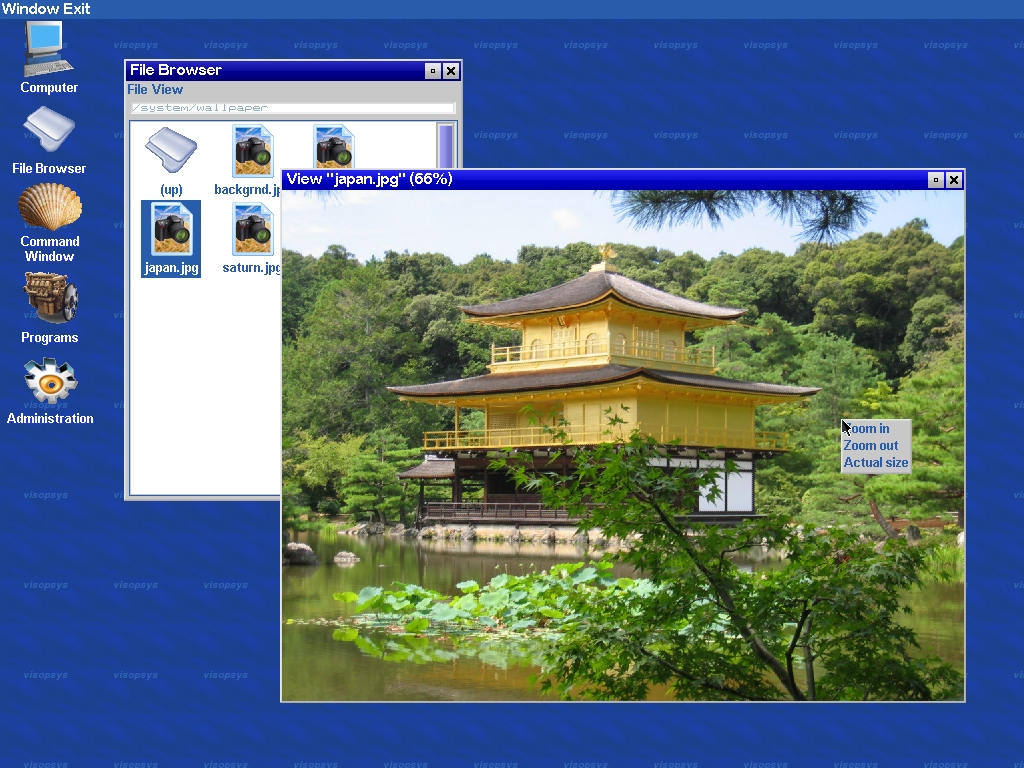Open the Programs engine icon

click(x=50, y=308)
